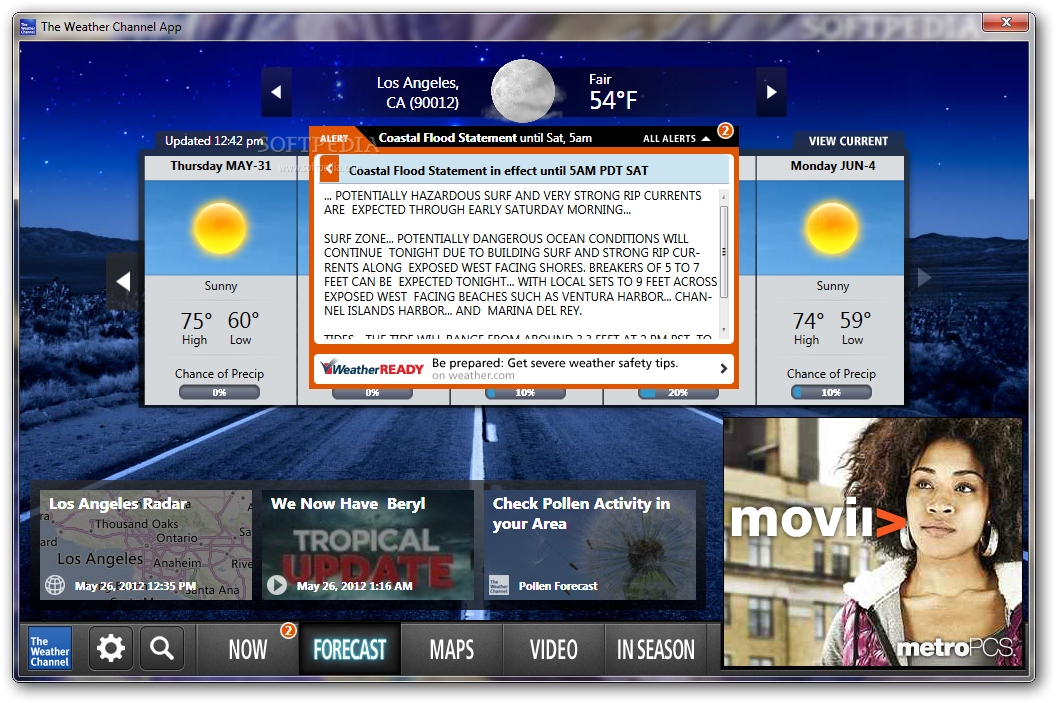Click the play icon on Tropical Update tile

point(277,584)
